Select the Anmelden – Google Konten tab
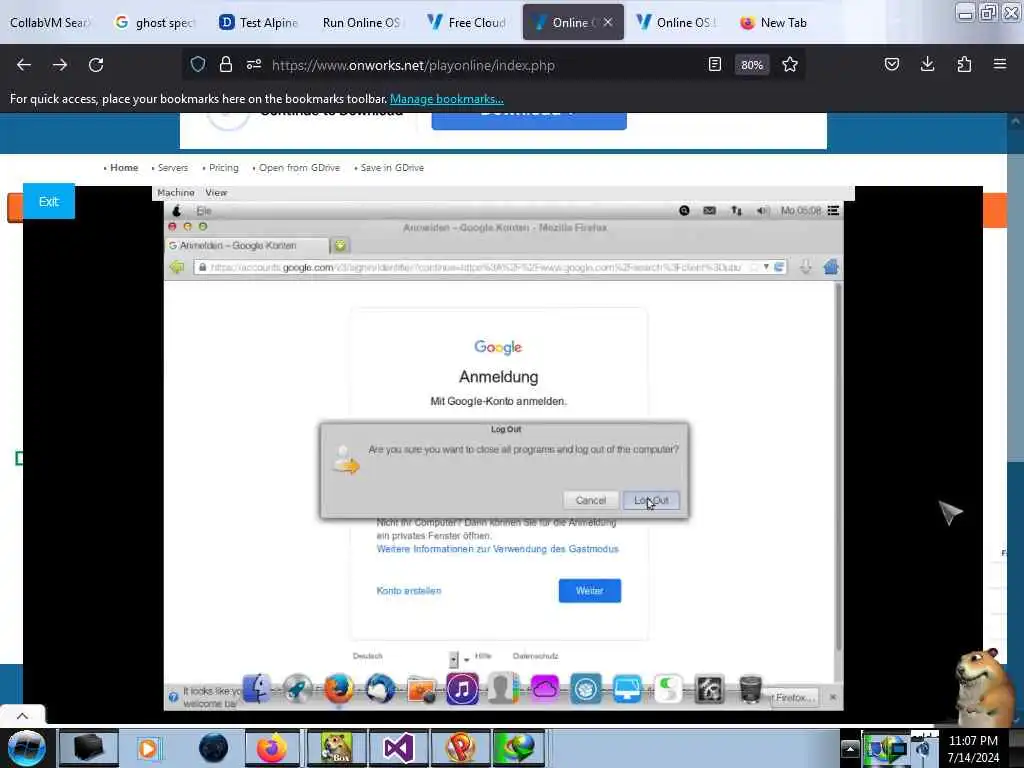 [x=247, y=246]
